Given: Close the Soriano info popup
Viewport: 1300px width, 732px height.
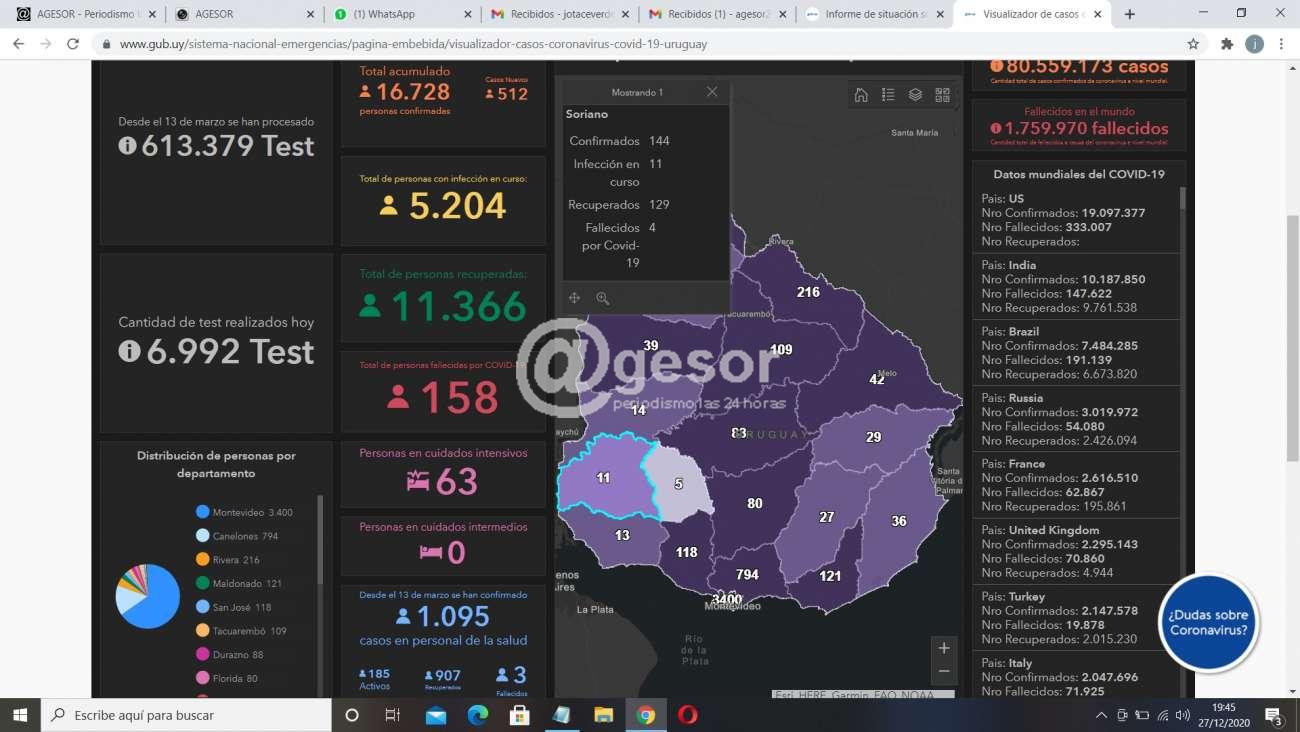Looking at the screenshot, I should tap(712, 92).
